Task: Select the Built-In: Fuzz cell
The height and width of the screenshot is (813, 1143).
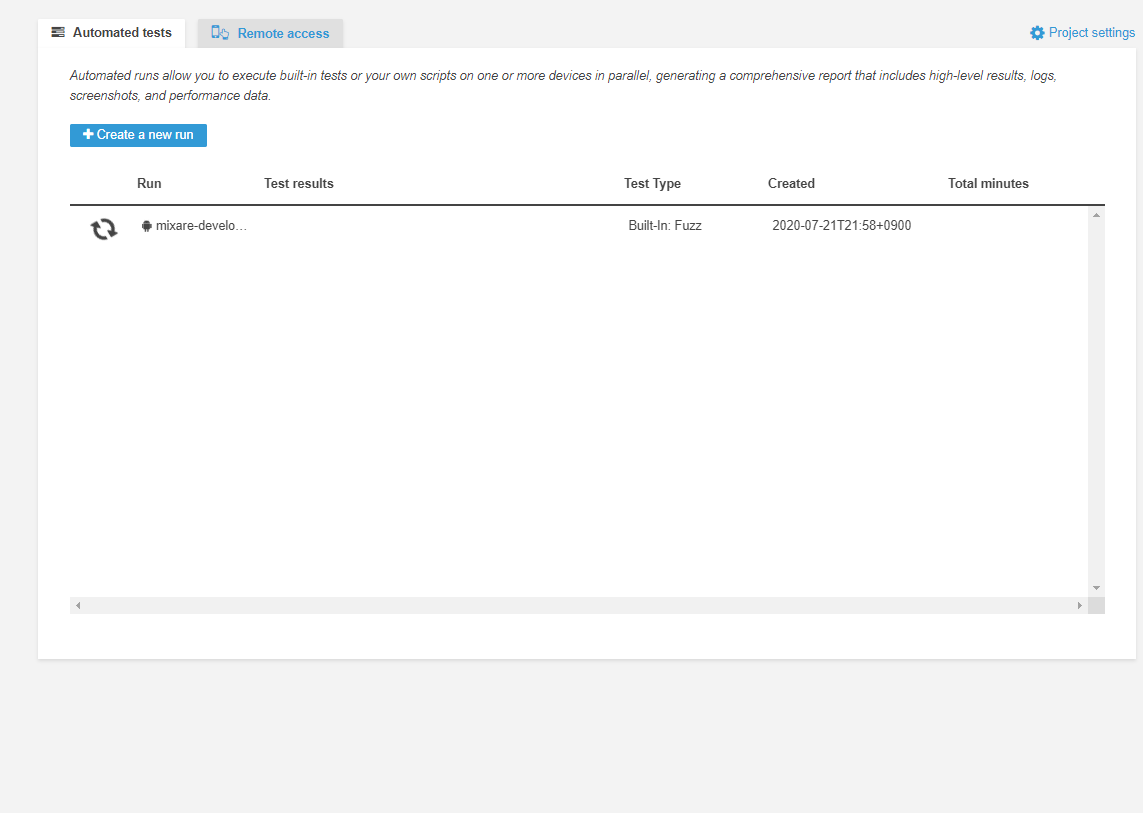Action: click(x=665, y=226)
